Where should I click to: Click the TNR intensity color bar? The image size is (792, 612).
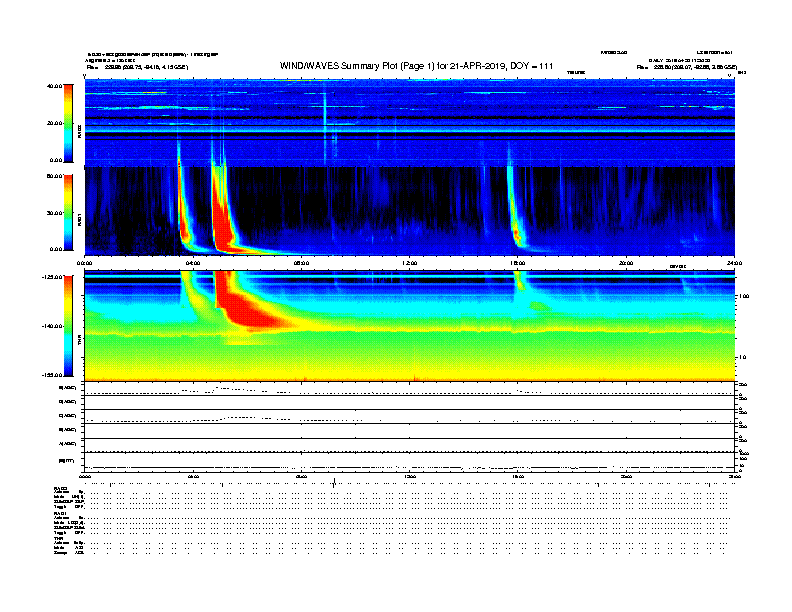pyautogui.click(x=68, y=326)
